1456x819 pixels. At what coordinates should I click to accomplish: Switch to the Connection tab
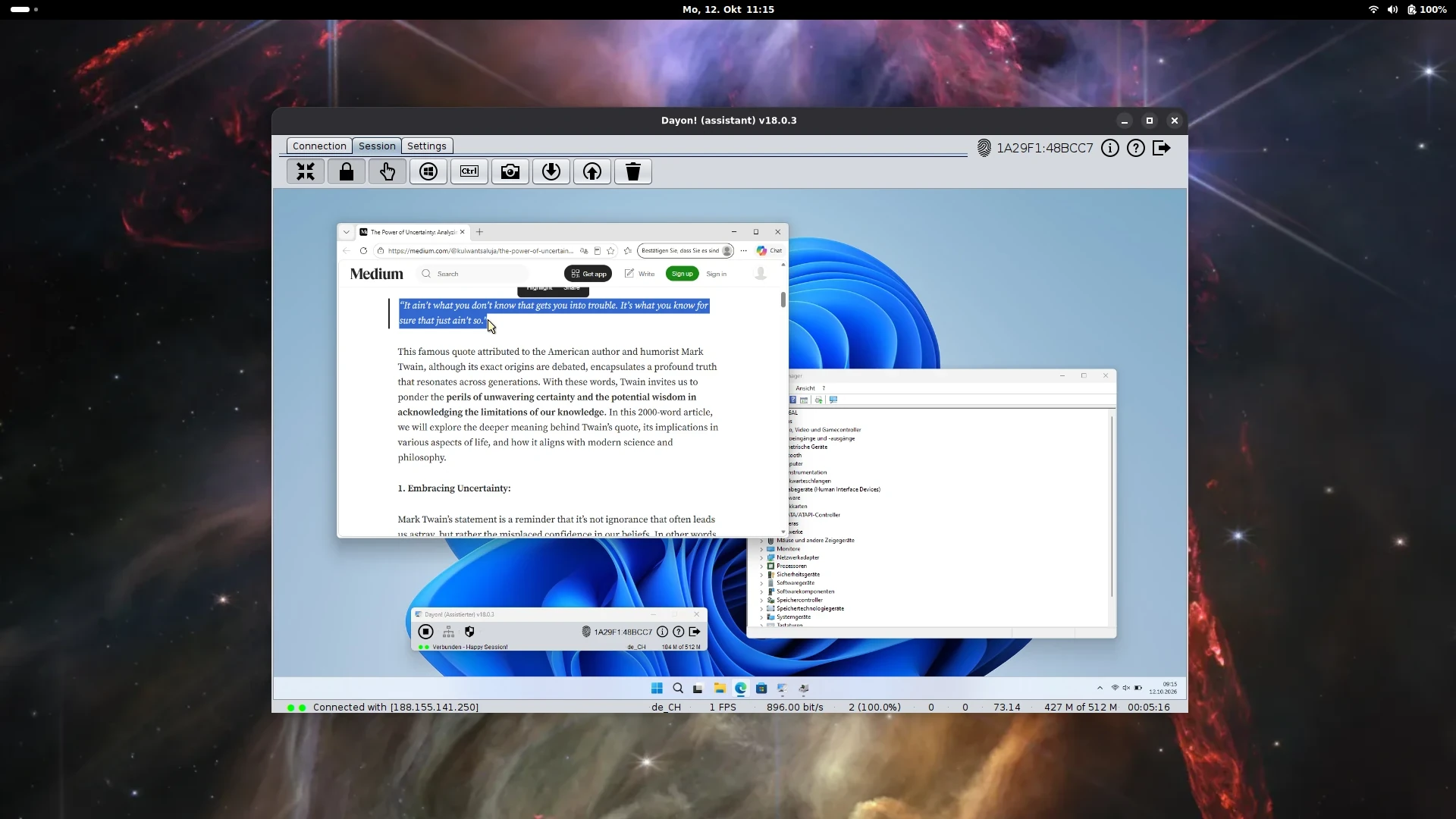click(x=319, y=146)
